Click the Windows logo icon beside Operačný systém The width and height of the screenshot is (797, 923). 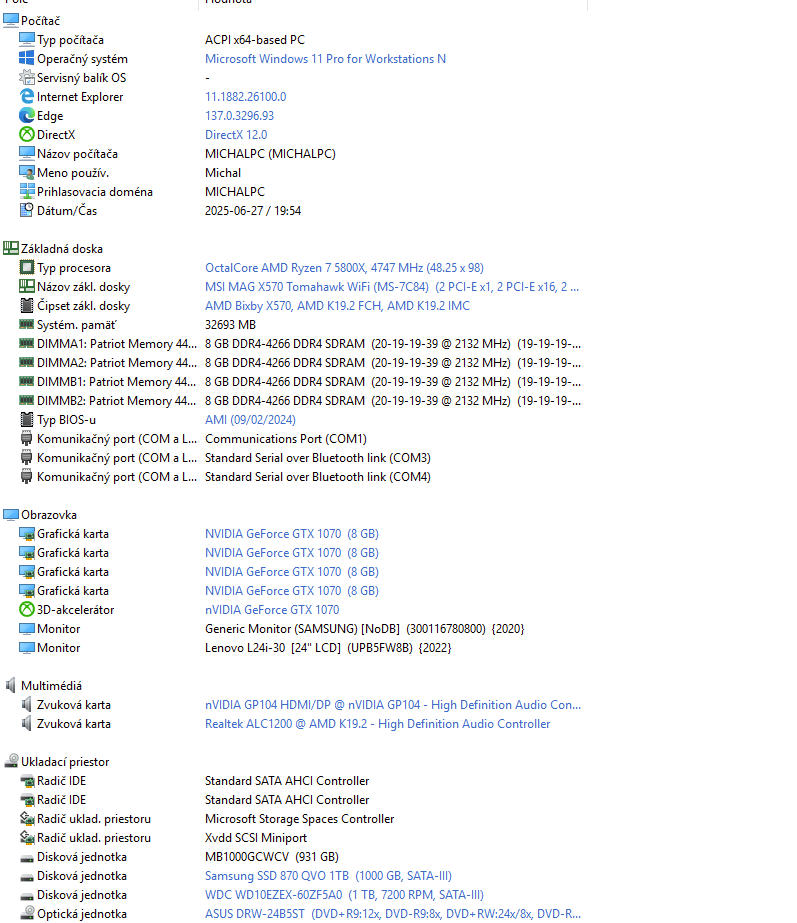(x=26, y=58)
